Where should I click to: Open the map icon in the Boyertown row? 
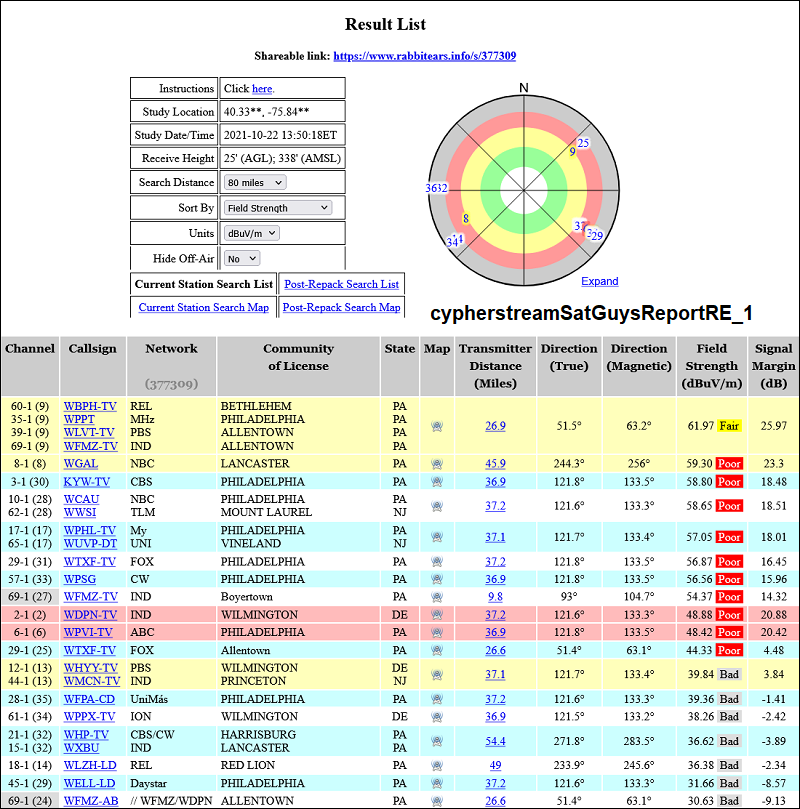point(437,597)
